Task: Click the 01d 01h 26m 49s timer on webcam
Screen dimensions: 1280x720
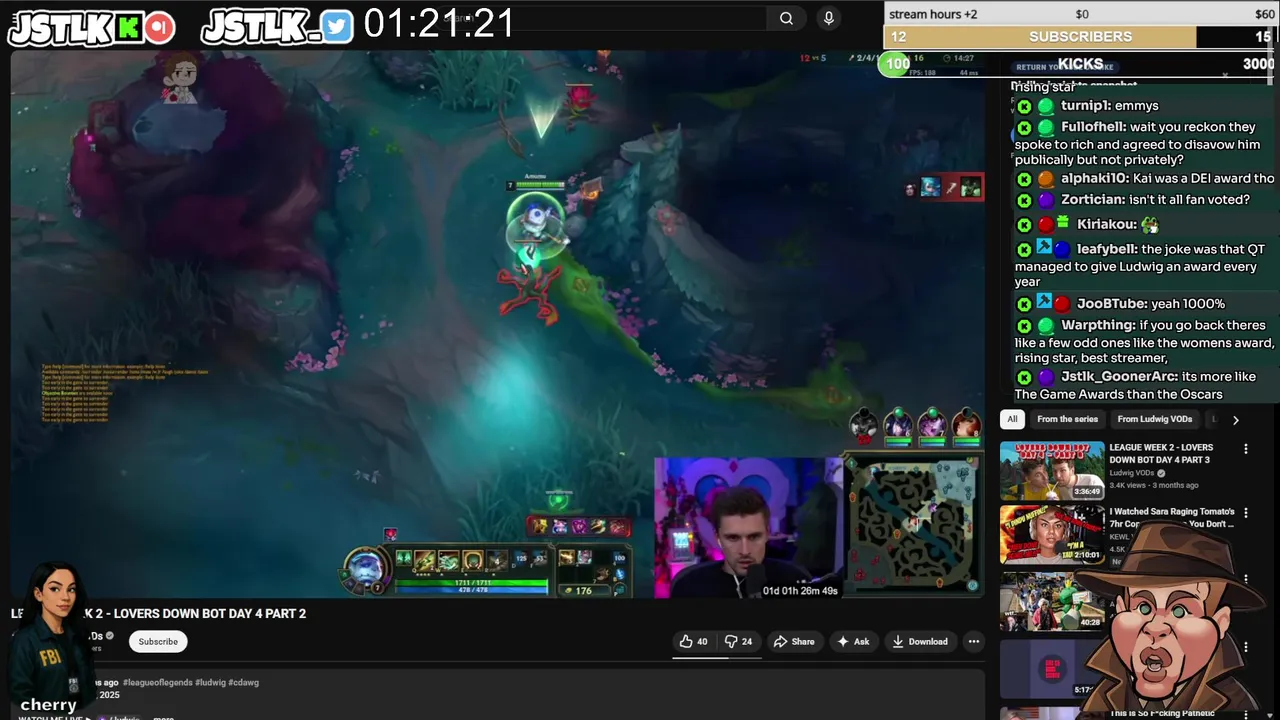Action: pos(800,590)
